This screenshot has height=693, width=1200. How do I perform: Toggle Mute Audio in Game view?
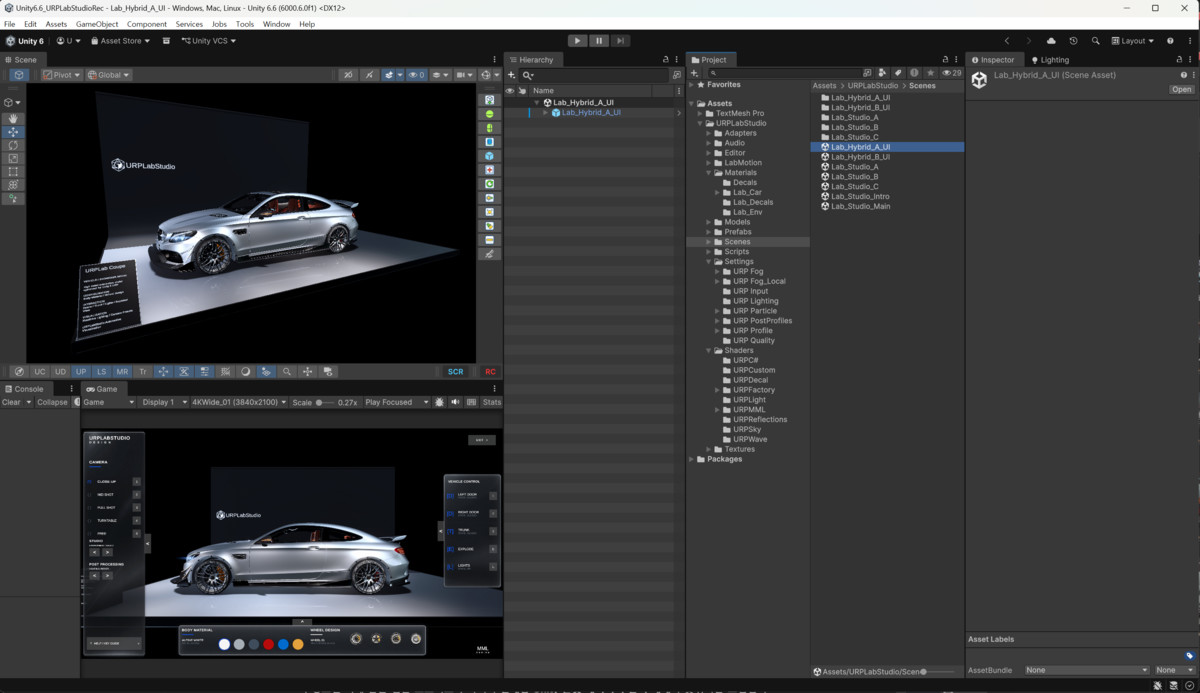(x=456, y=402)
